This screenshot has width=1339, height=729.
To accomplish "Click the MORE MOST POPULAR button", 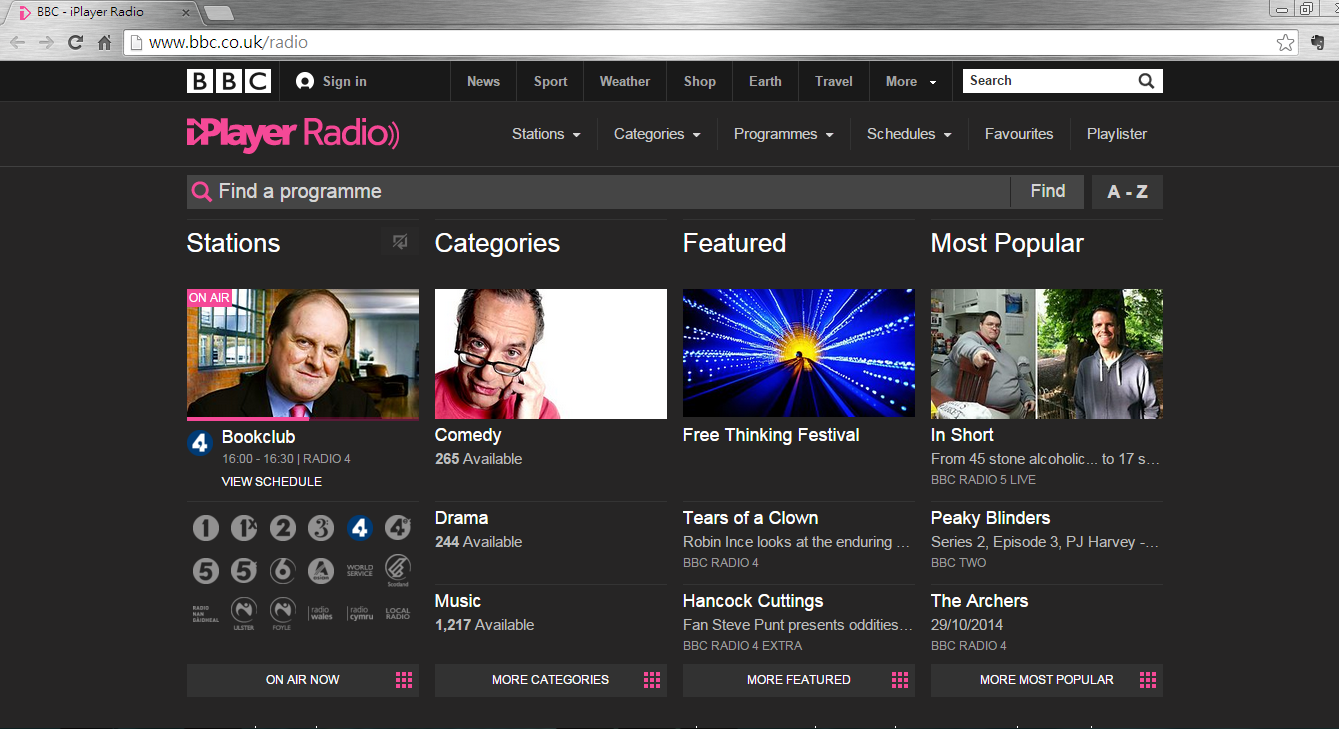I will pos(1047,680).
